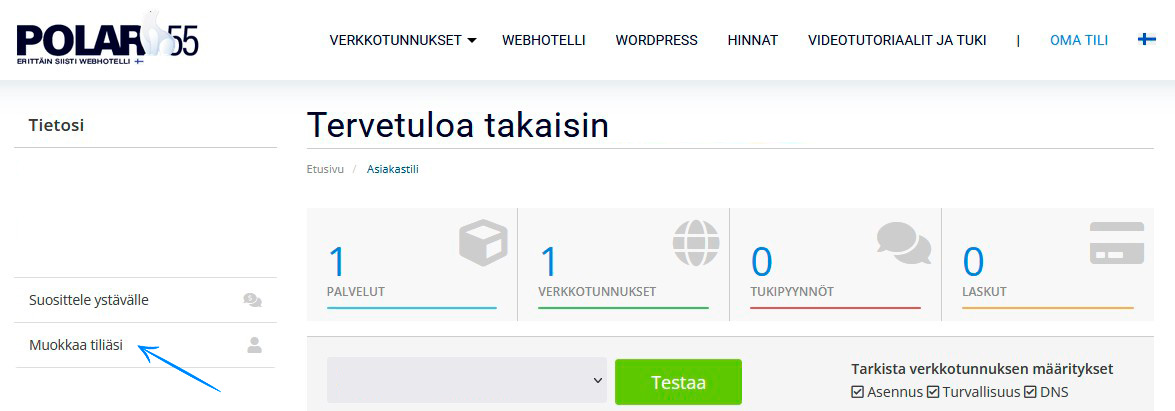Open the Webhotelli menu item
The height and width of the screenshot is (411, 1175).
pos(543,40)
